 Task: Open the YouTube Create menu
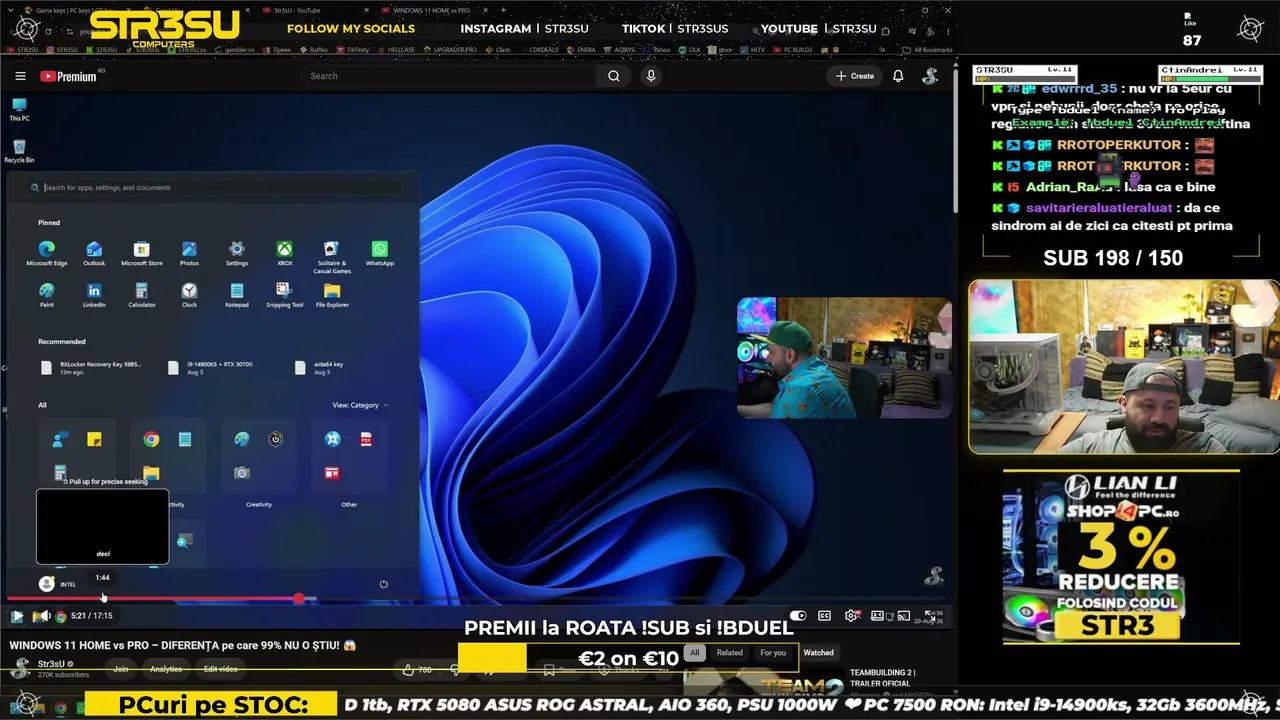(x=855, y=76)
